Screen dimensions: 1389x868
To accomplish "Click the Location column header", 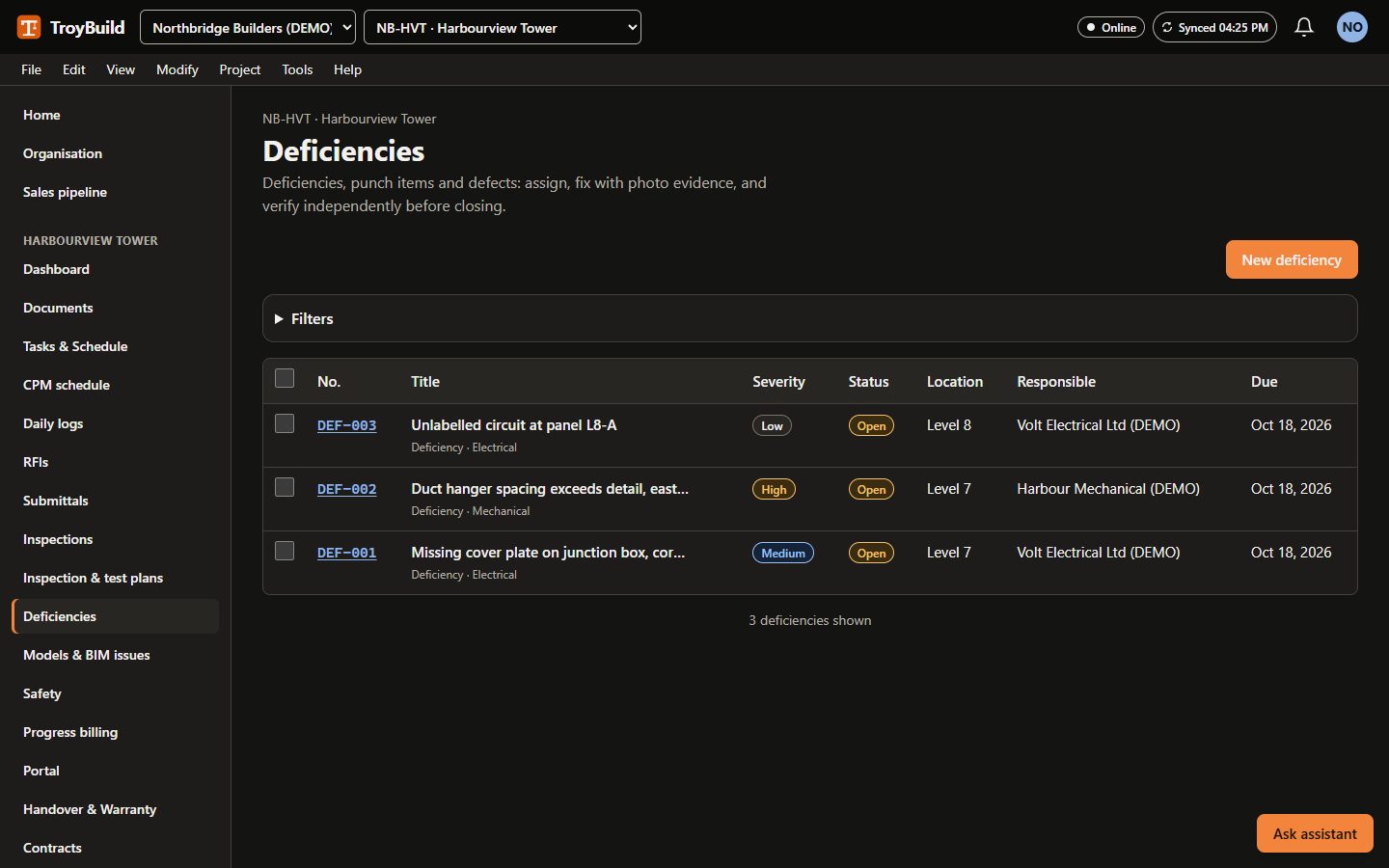I will click(x=955, y=382).
